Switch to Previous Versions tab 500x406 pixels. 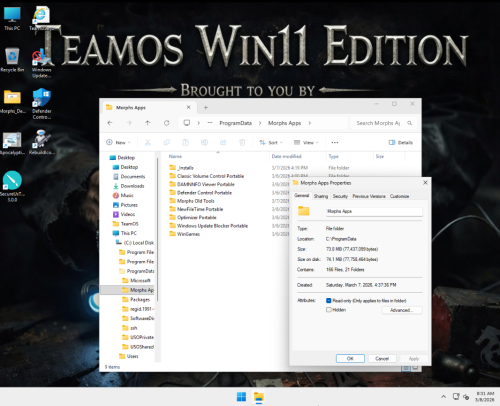[369, 196]
